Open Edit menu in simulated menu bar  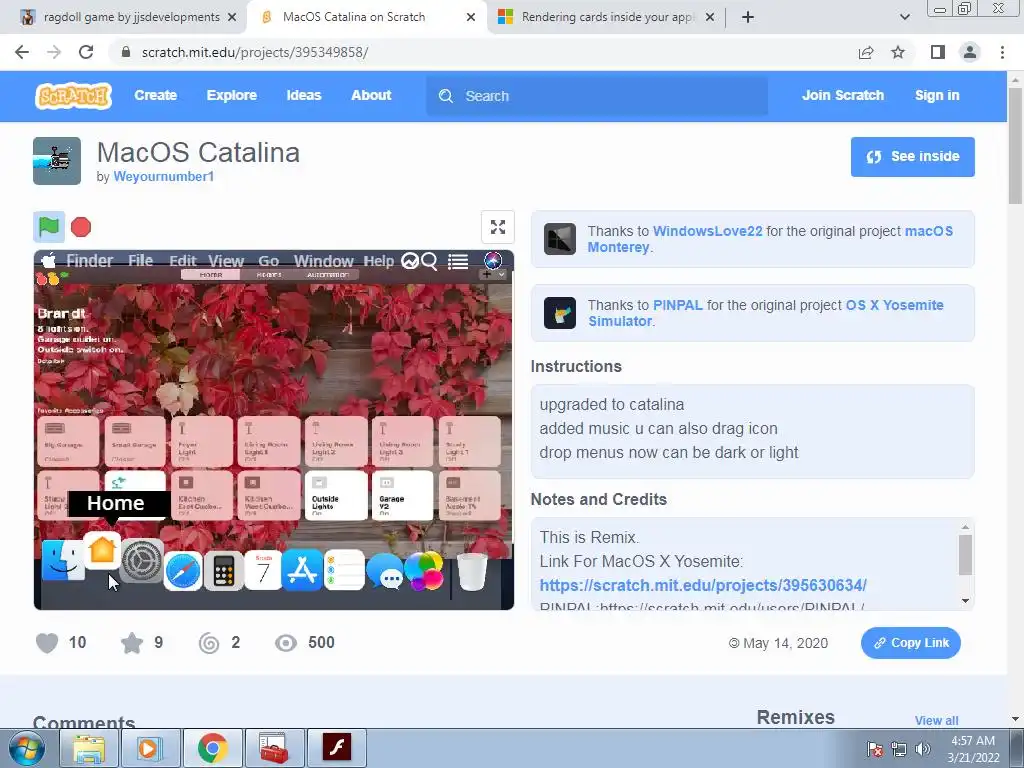click(183, 261)
